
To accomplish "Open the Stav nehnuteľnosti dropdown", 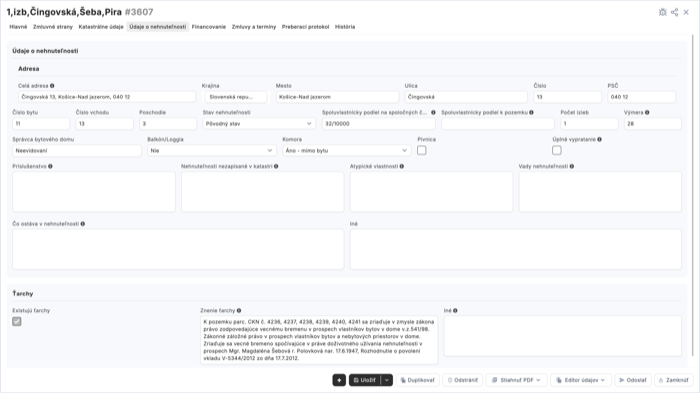I will tap(259, 124).
